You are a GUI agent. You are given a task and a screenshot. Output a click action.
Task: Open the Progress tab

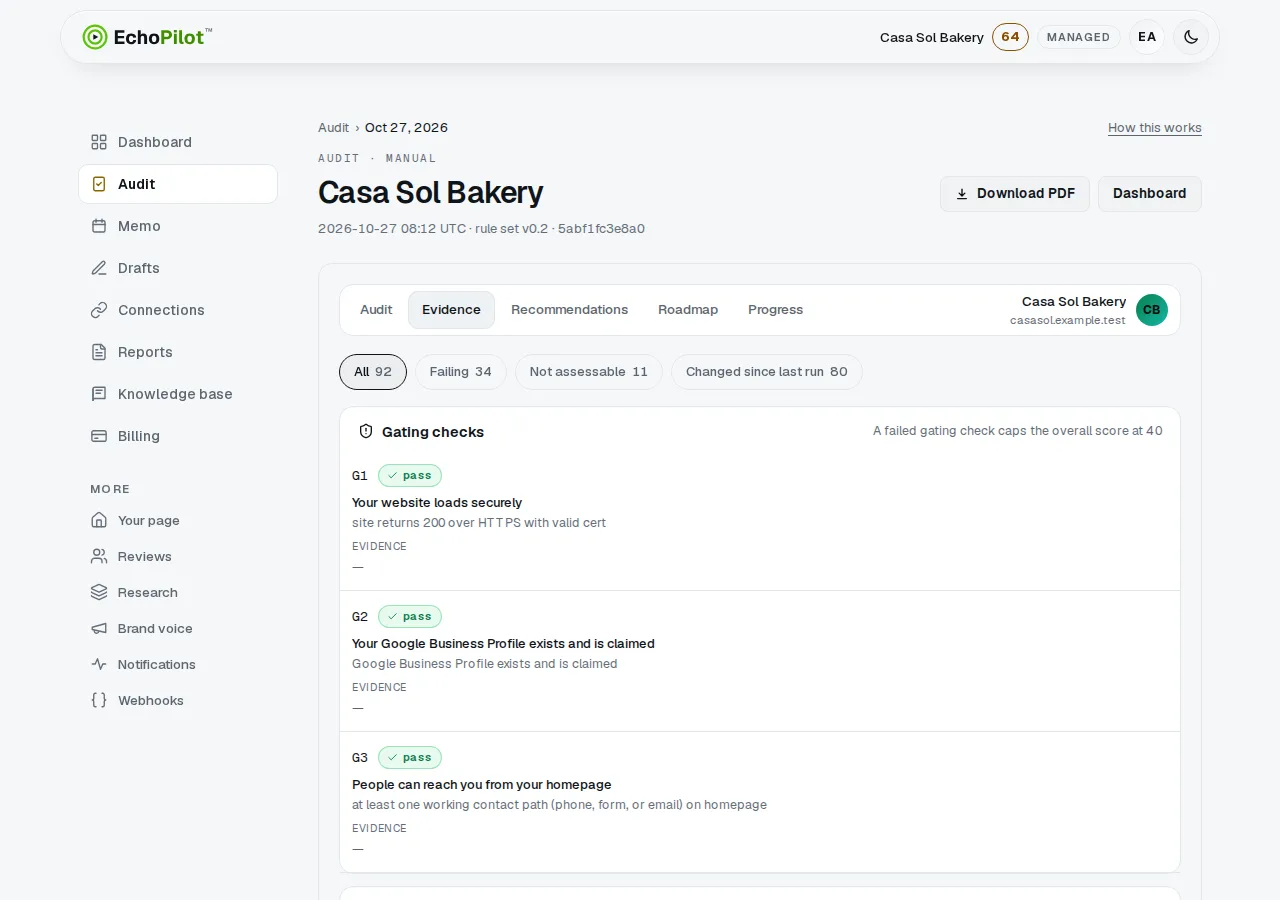click(x=775, y=310)
